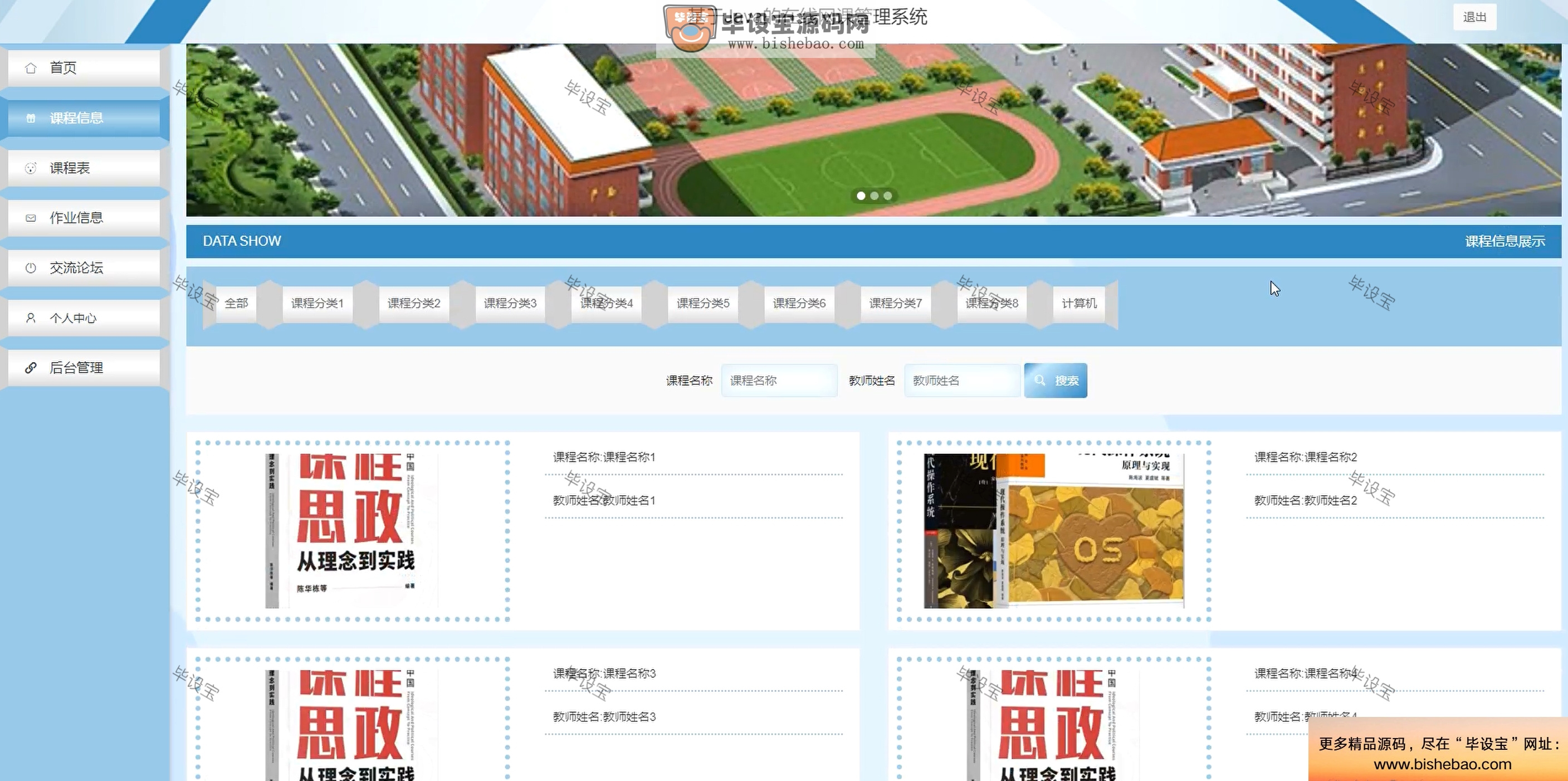This screenshot has height=781, width=1568.
Task: Select the 课程分类3 category
Action: click(510, 303)
